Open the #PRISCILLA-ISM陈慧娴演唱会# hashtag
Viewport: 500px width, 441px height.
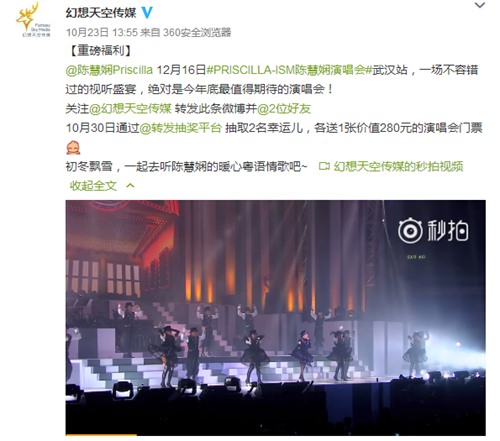coord(289,70)
